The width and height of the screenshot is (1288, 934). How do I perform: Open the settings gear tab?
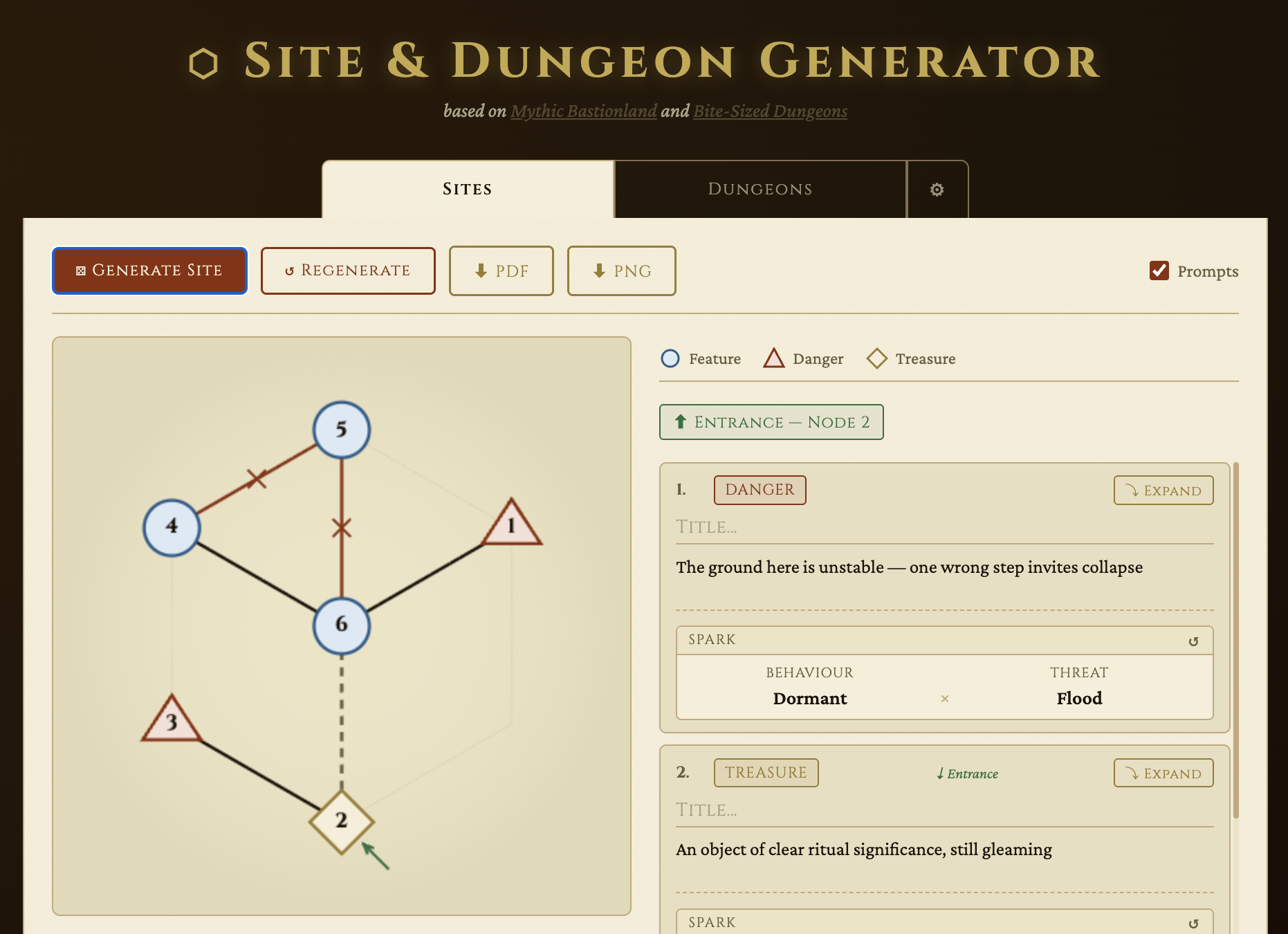pos(937,190)
